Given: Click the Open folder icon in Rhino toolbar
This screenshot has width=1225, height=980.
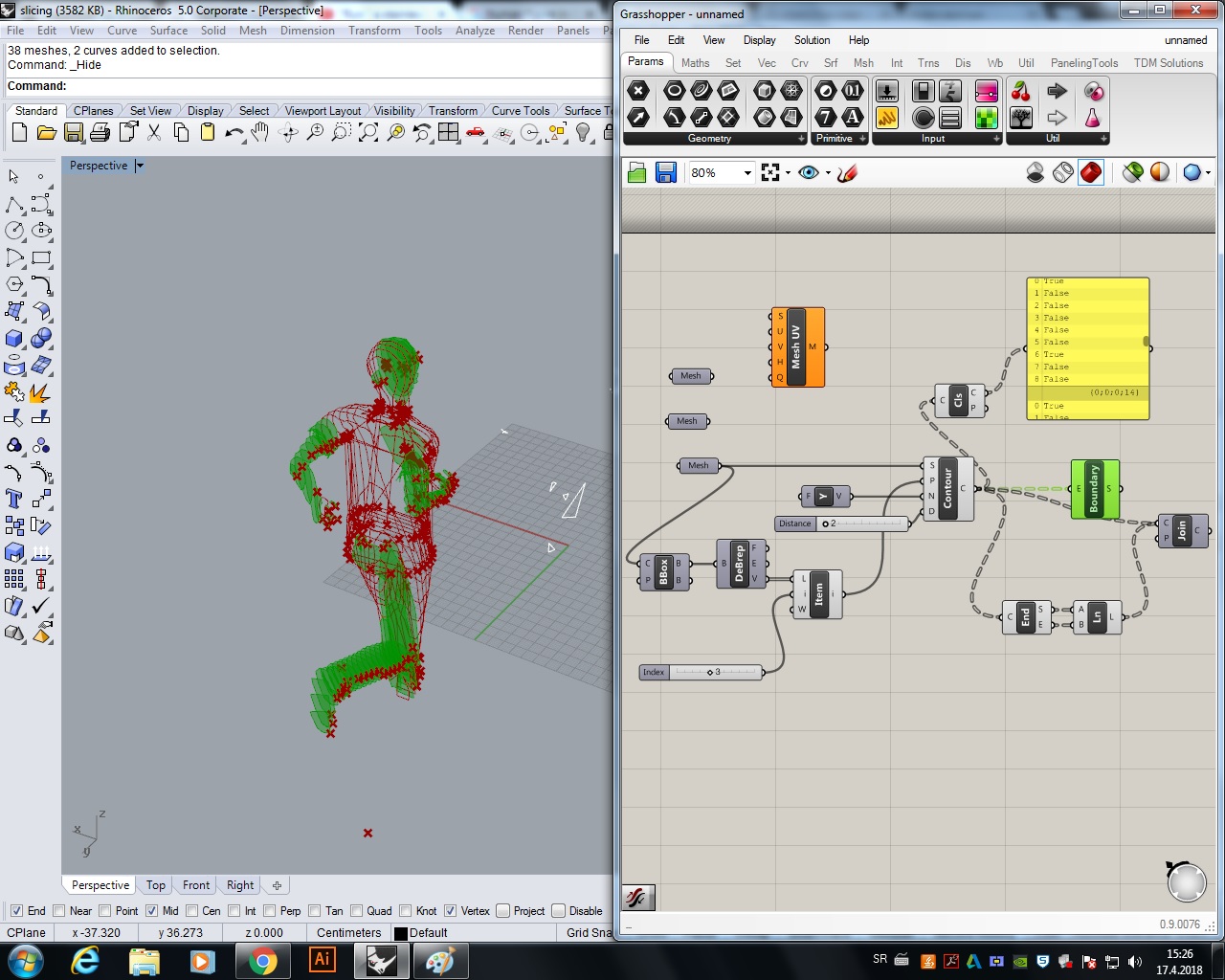Looking at the screenshot, I should pyautogui.click(x=46, y=133).
